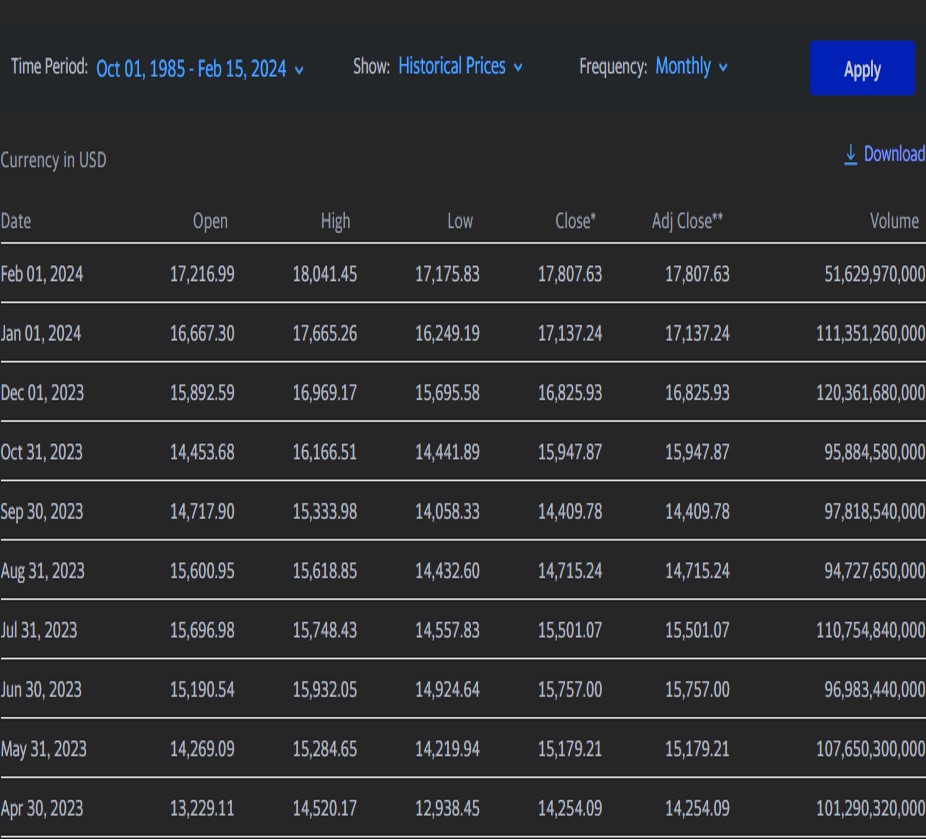
Task: Click the open value 15,190.54
Action: (202, 690)
